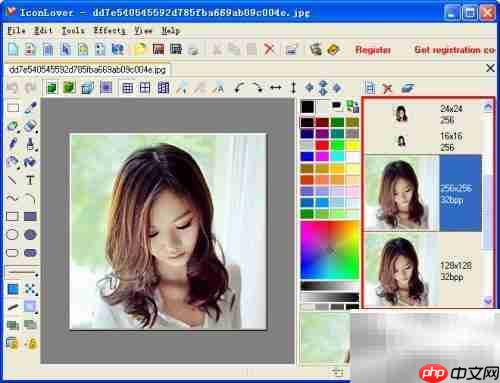Select the 128x128 32bpp icon format

tap(423, 270)
